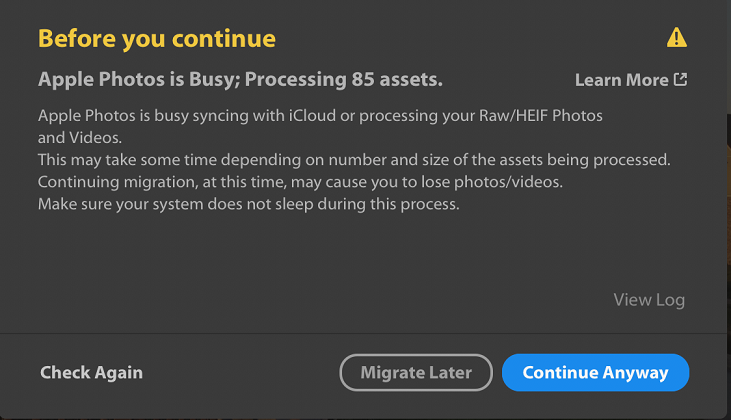Open View Log
This screenshot has width=731, height=420.
tap(649, 300)
